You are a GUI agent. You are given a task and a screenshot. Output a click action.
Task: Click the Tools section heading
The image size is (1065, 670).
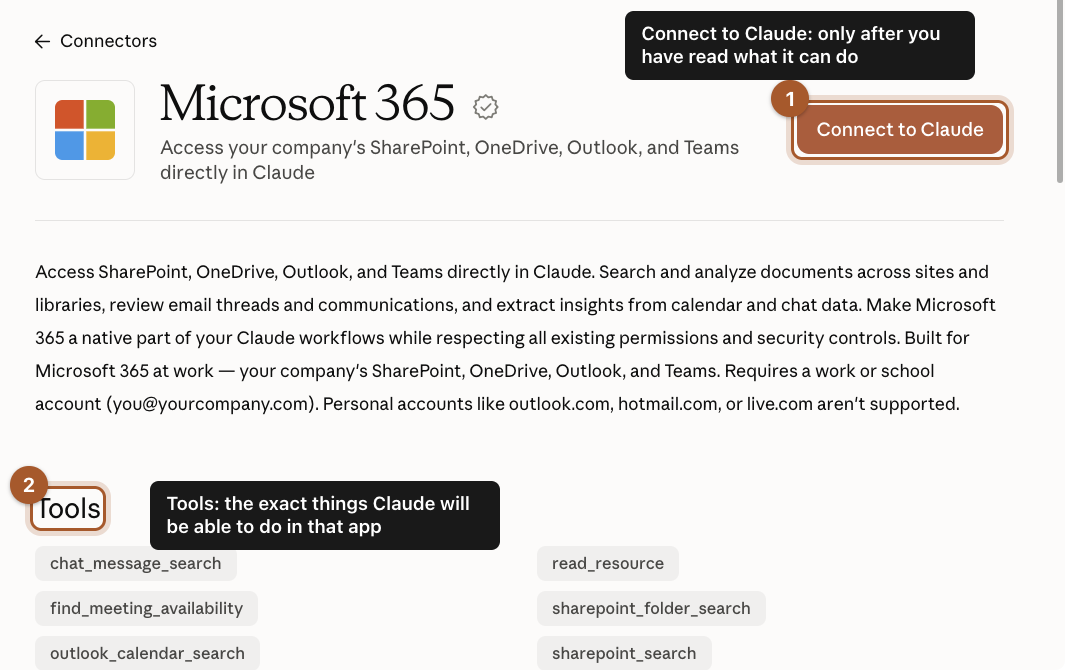pos(68,508)
